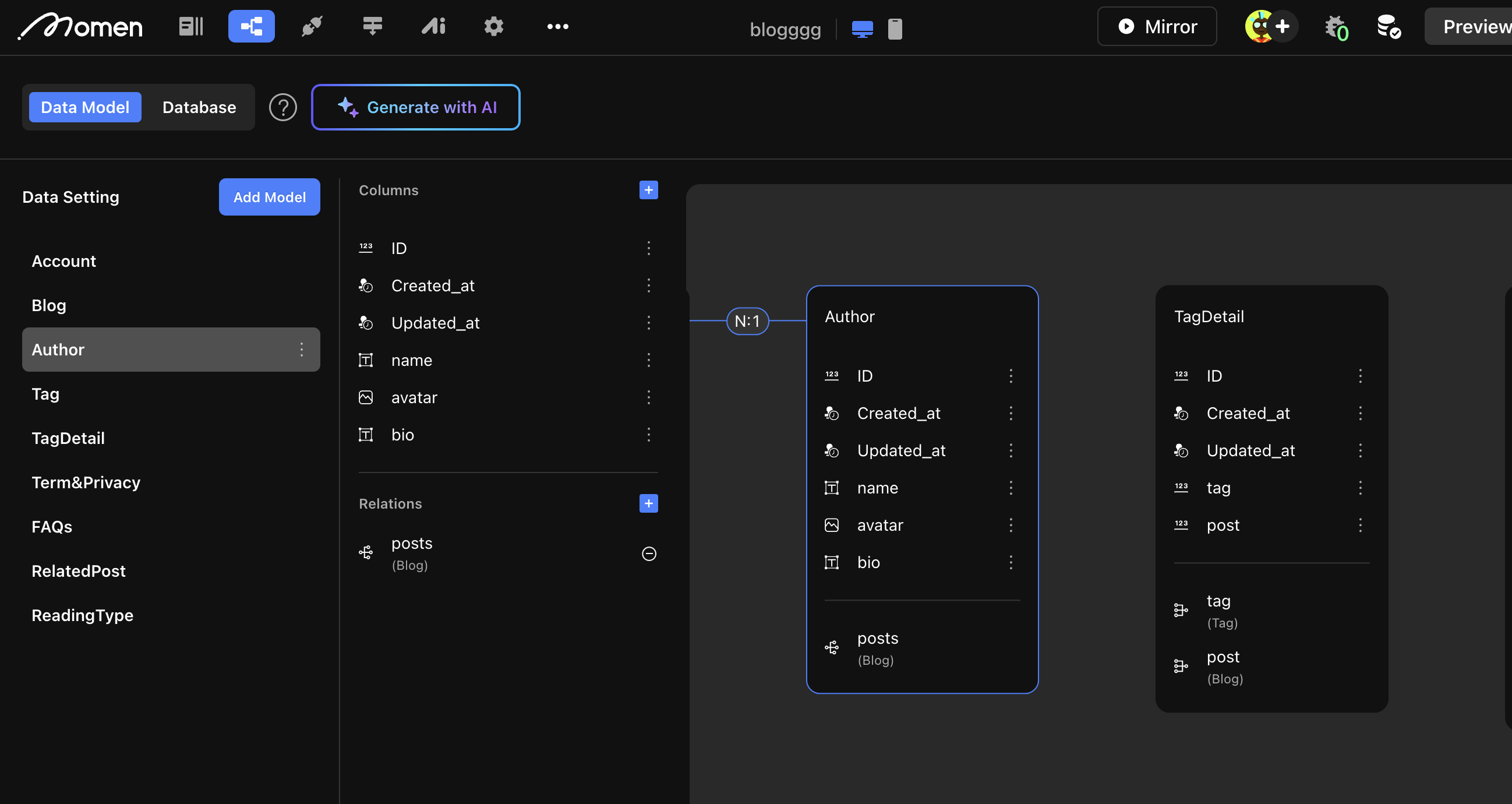
Task: Click the database sync status icon
Action: tap(1389, 27)
